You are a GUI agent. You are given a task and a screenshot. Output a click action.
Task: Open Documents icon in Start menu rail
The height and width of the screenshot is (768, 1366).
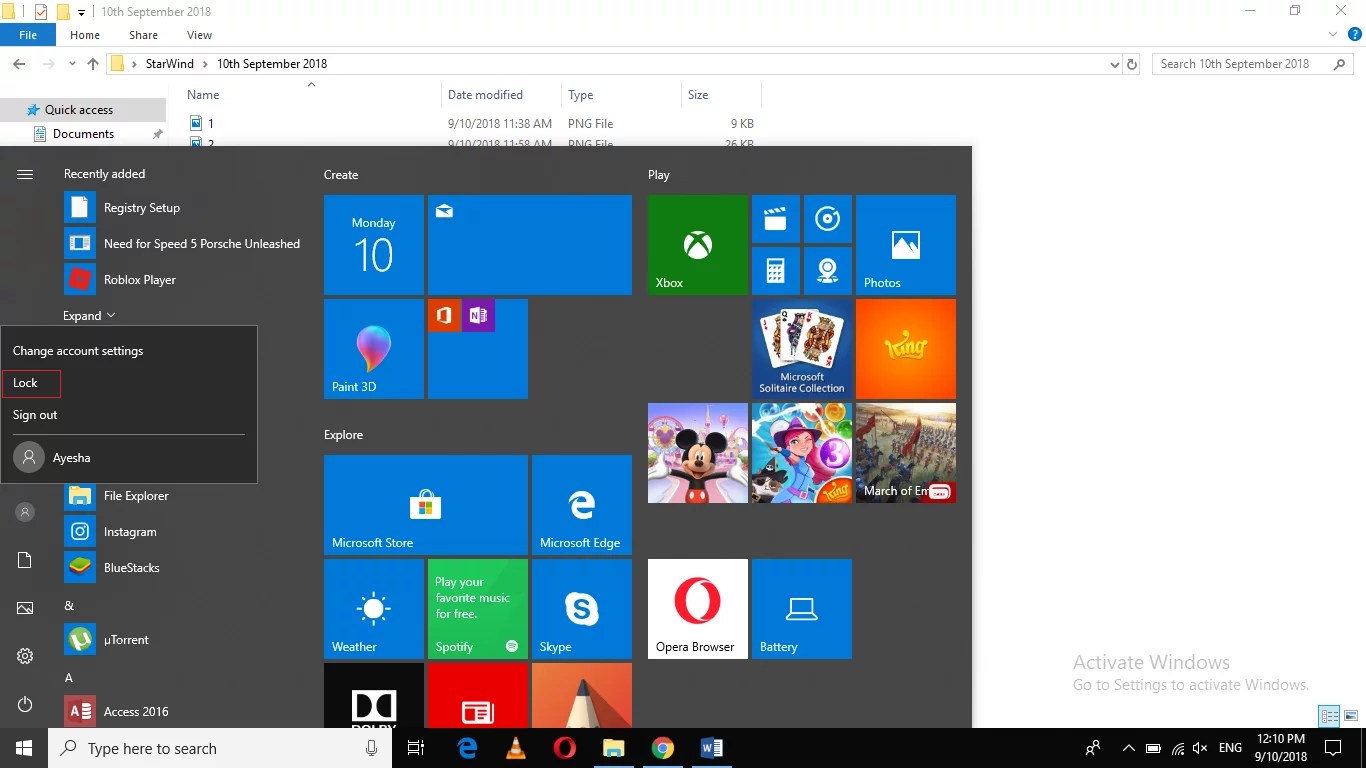click(x=25, y=560)
